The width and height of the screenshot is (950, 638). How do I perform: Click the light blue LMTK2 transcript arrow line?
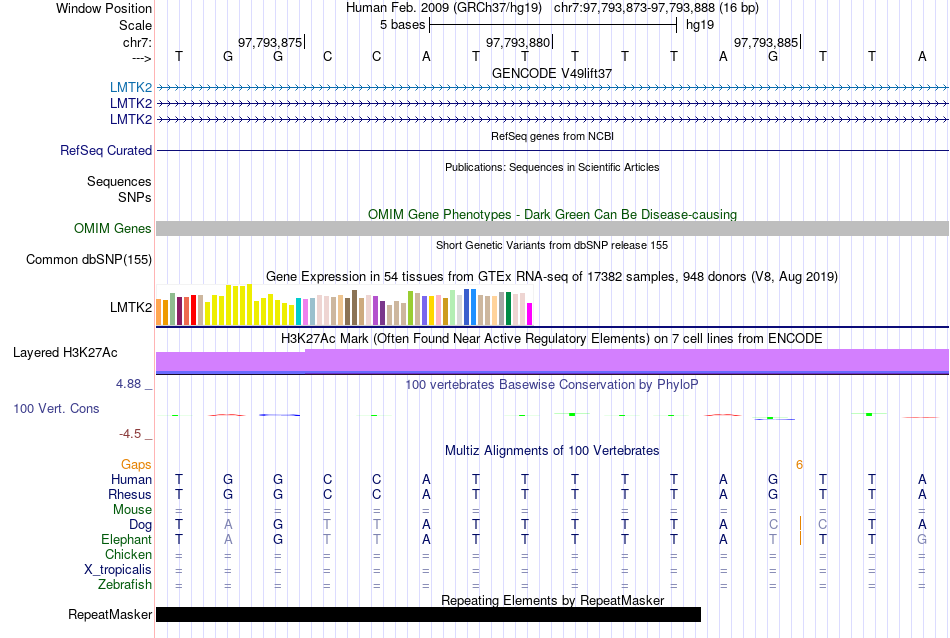552,88
